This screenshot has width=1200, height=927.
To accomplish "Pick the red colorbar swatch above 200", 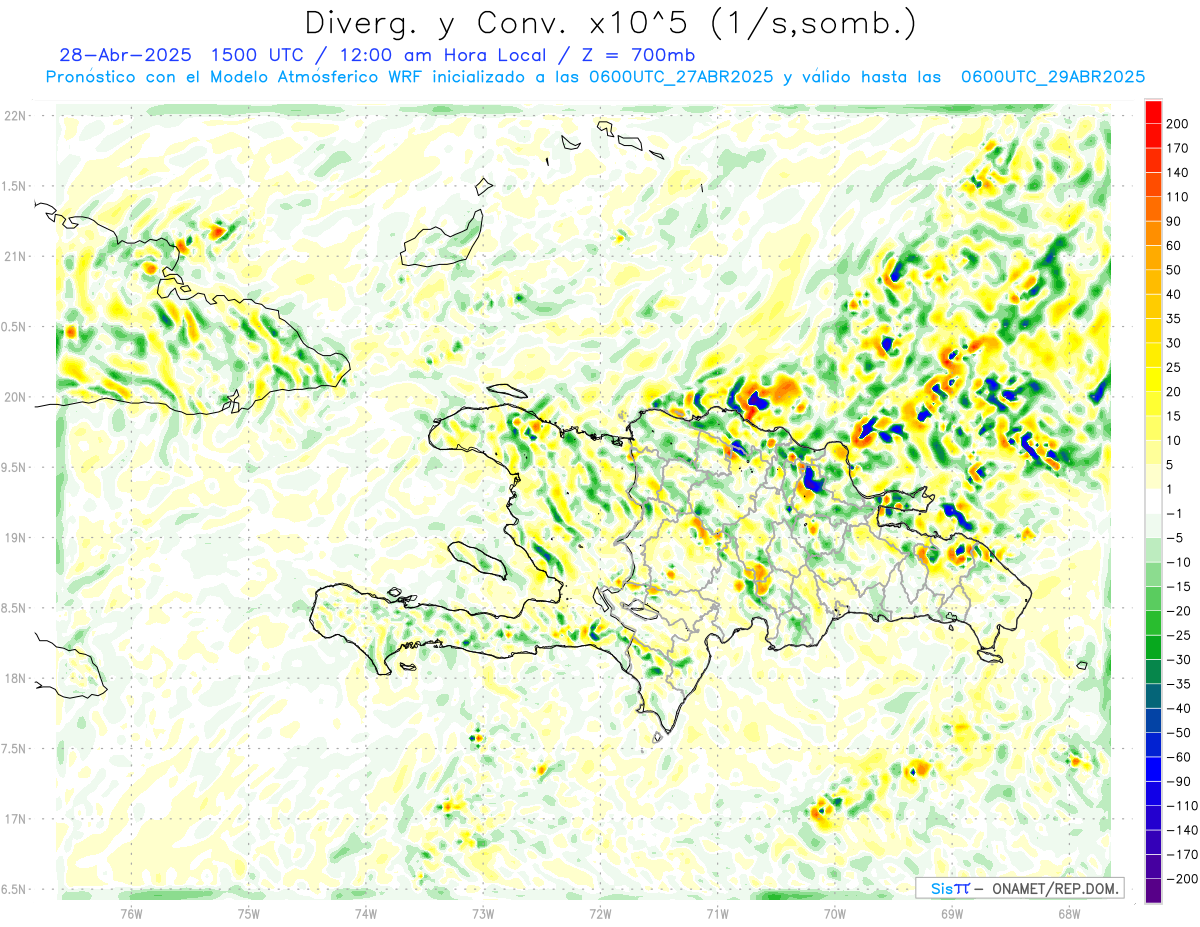I will 1153,111.
